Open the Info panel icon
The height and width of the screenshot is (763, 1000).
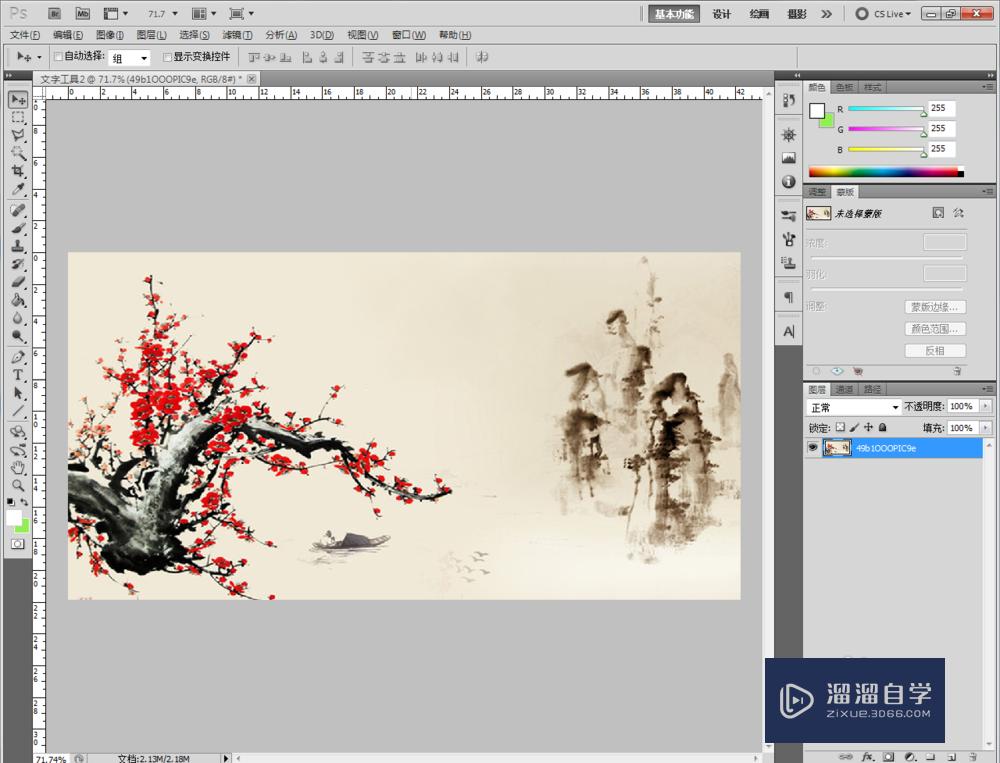coord(788,182)
